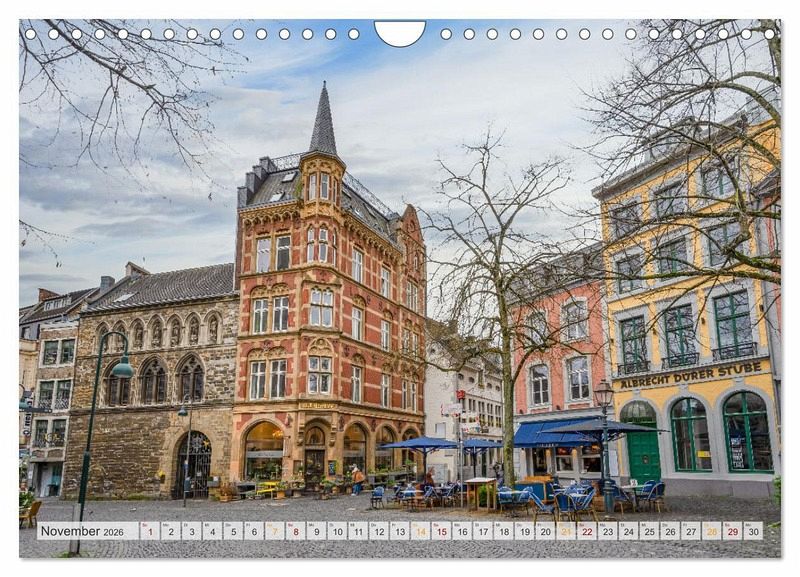Click the green door of yellow building
Image resolution: width=800 pixels, height=577 pixels.
643,453
